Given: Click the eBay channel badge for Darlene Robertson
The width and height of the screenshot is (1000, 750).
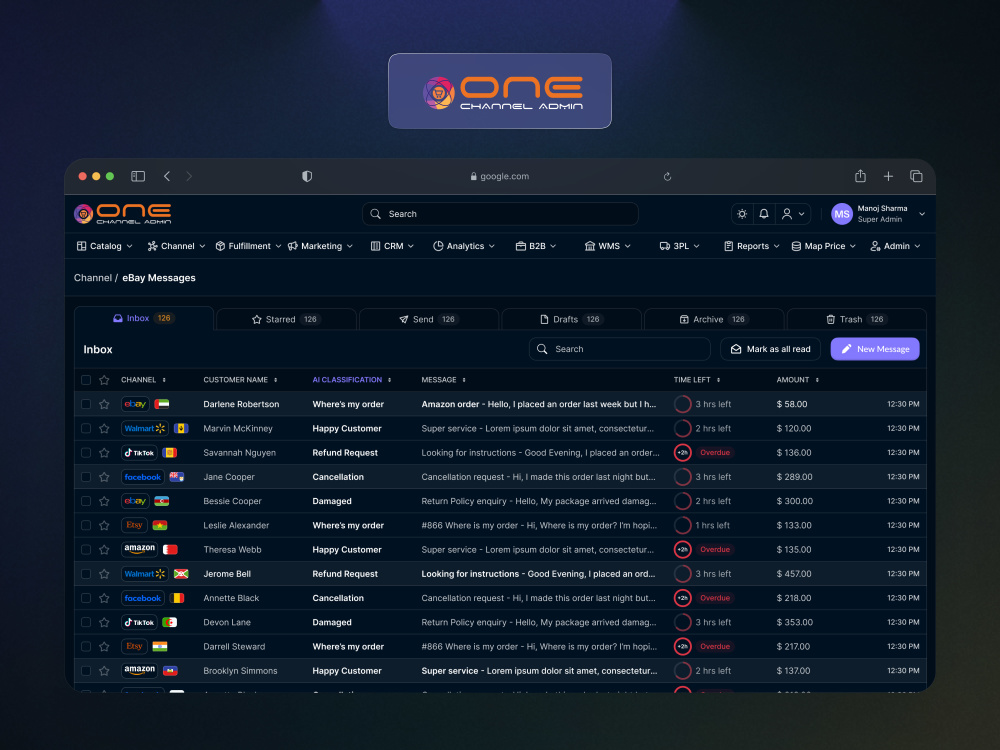Looking at the screenshot, I should (135, 404).
